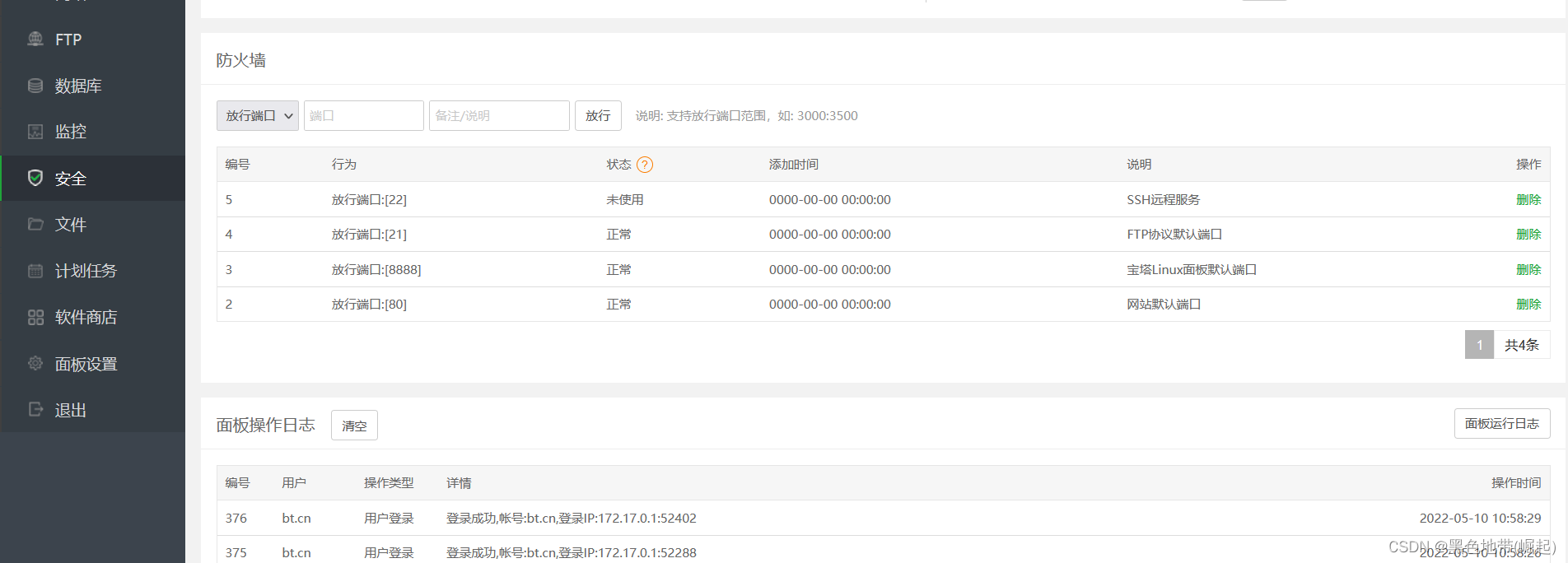The image size is (1568, 563).
Task: Click the 行为 column header
Action: tap(344, 165)
